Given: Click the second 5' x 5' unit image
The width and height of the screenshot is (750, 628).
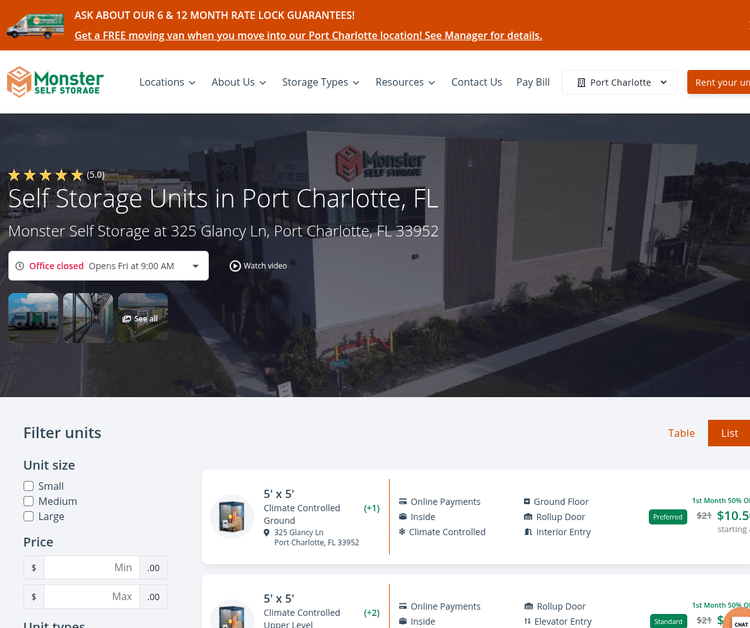Looking at the screenshot, I should [x=232, y=614].
